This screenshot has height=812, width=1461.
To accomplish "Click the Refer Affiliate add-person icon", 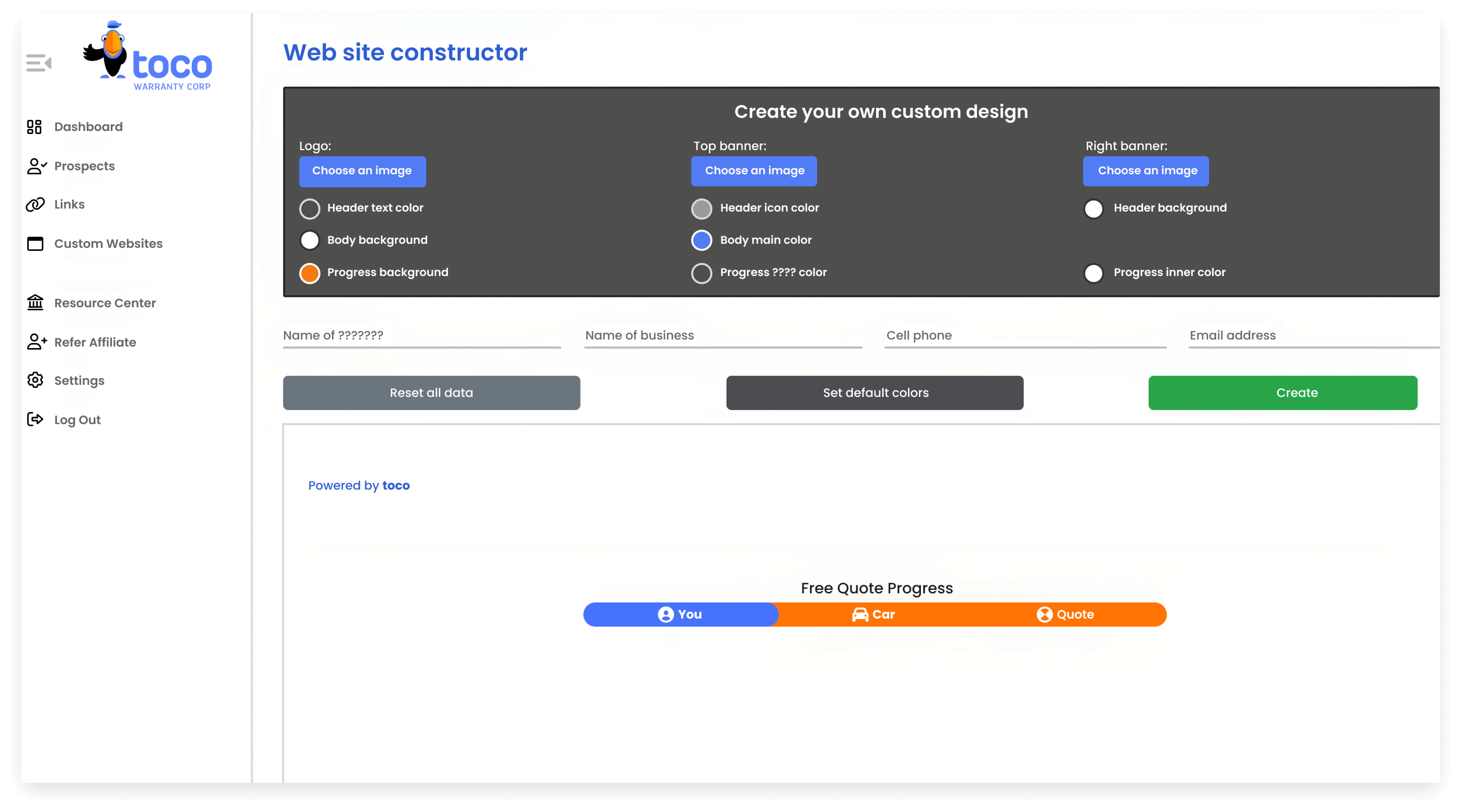I will [x=36, y=342].
